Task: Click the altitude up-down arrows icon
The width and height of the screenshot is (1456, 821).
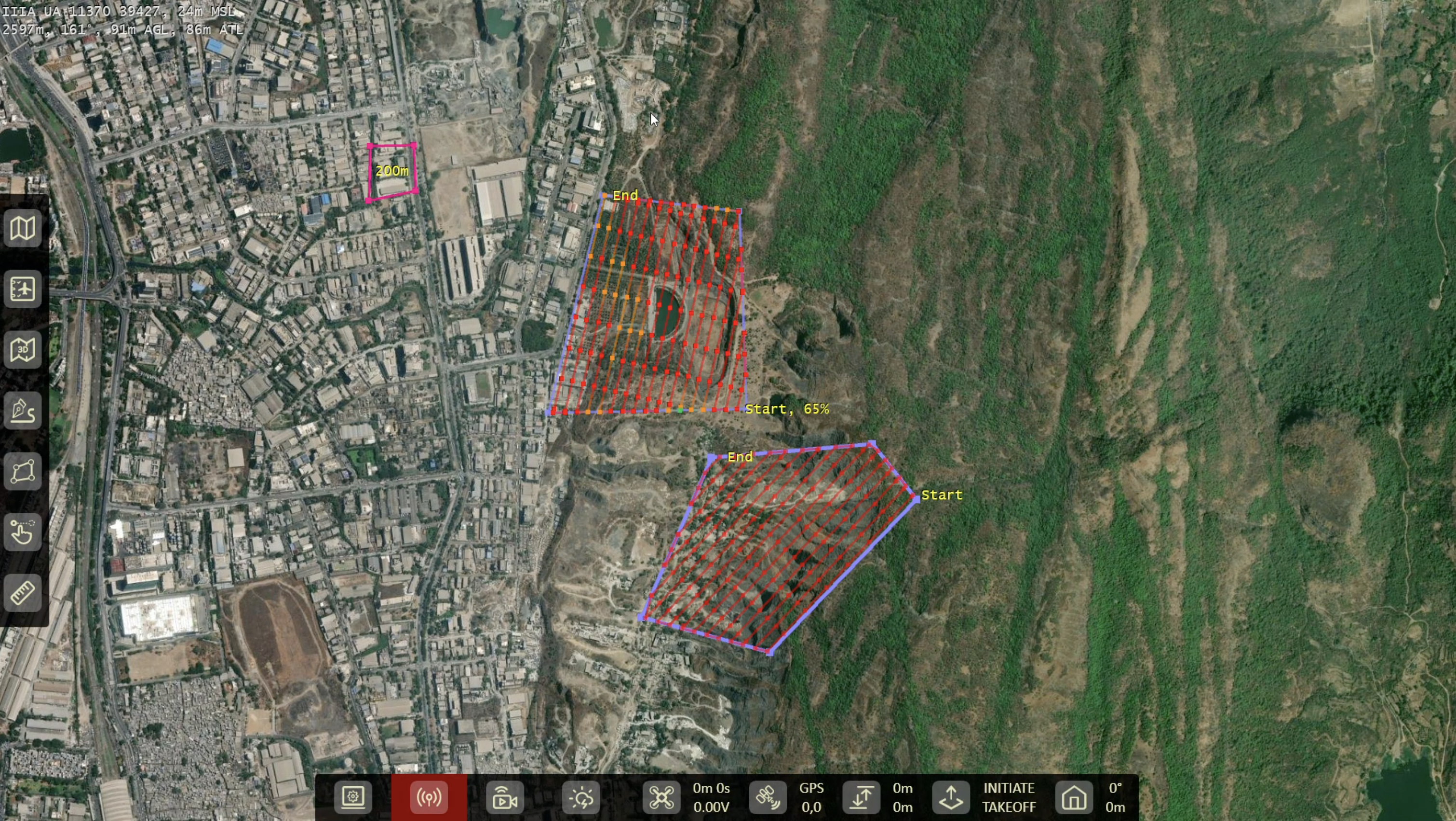Action: point(861,797)
